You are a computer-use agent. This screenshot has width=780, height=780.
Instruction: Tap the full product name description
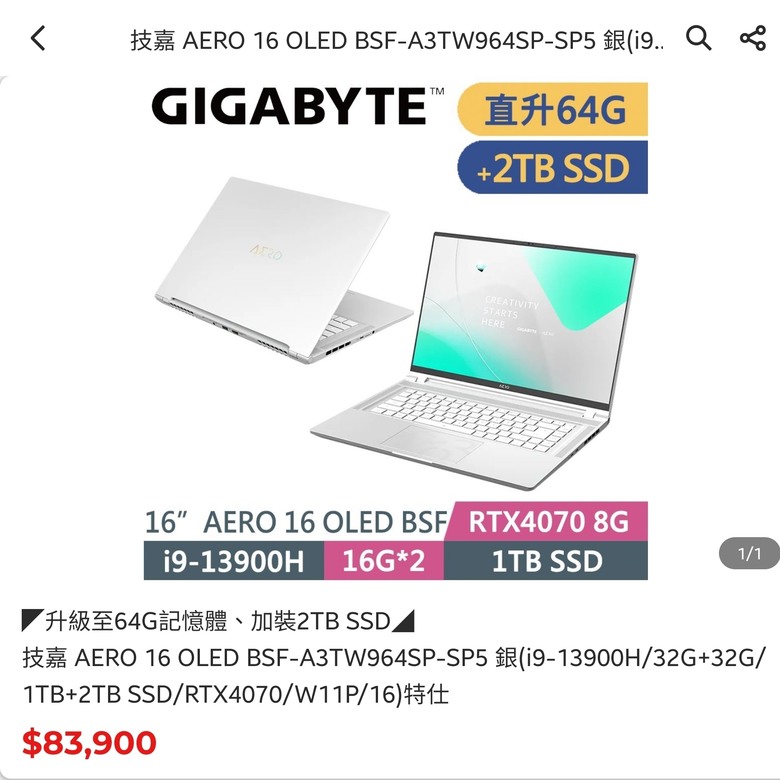[x=392, y=676]
